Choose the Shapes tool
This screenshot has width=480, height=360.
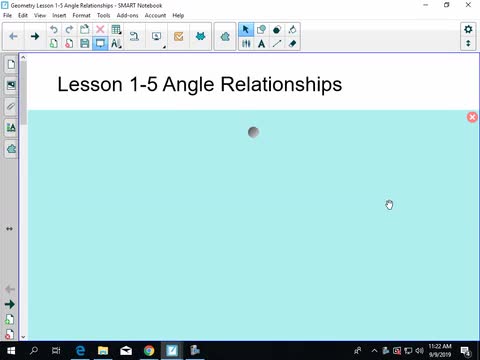point(262,30)
